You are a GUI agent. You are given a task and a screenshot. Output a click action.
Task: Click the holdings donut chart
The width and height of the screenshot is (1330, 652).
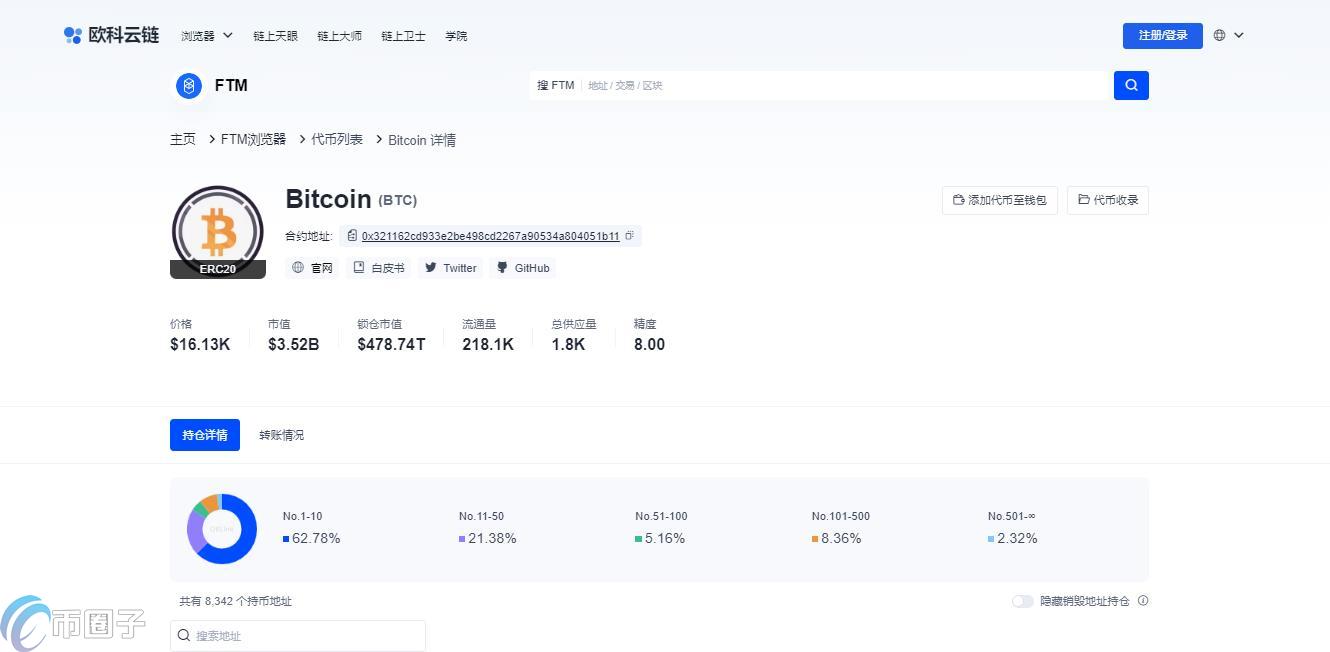(x=222, y=529)
